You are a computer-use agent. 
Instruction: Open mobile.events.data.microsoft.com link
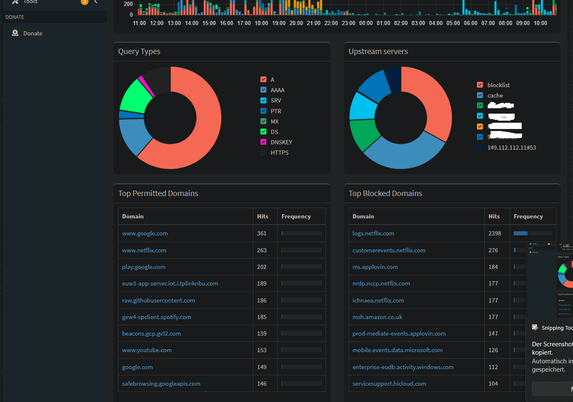(398, 350)
